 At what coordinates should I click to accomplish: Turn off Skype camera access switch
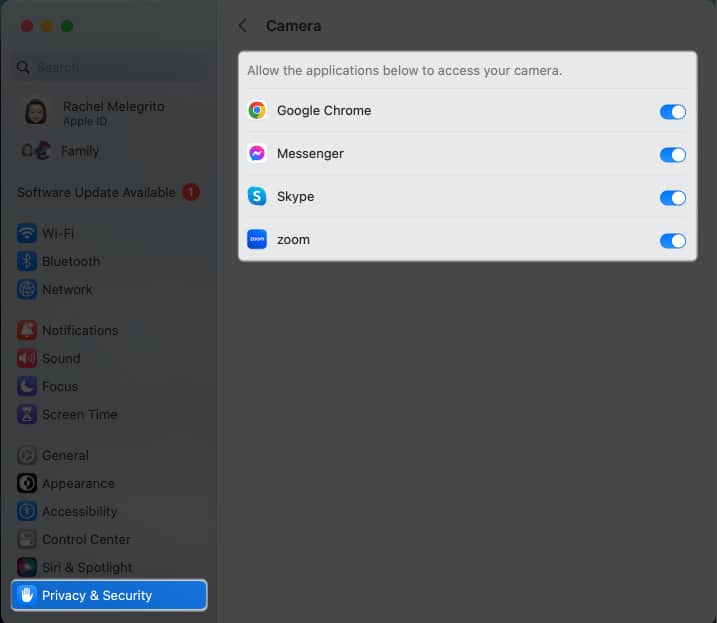[x=672, y=198]
